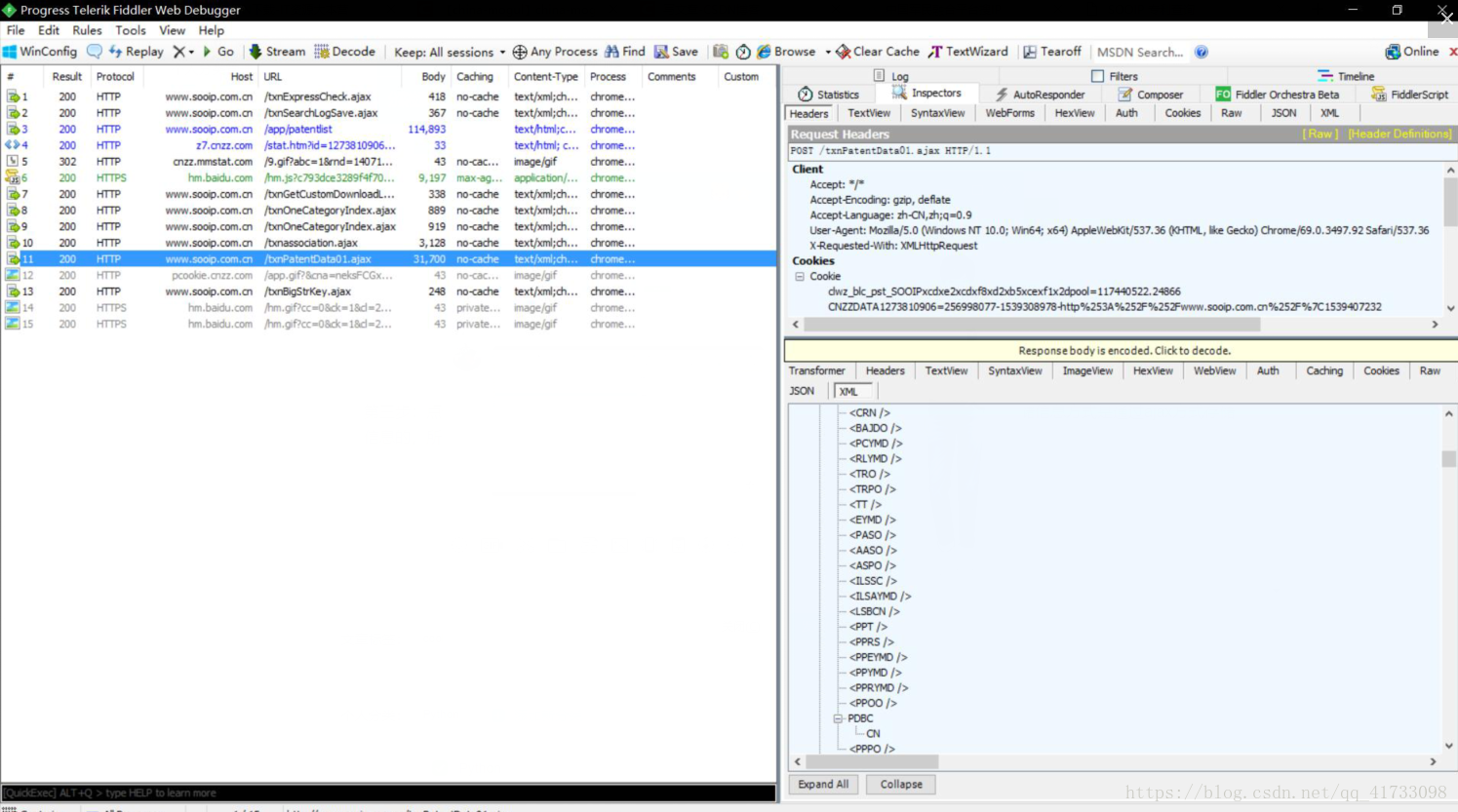This screenshot has width=1458, height=812.
Task: Open the Help menu
Action: point(212,30)
